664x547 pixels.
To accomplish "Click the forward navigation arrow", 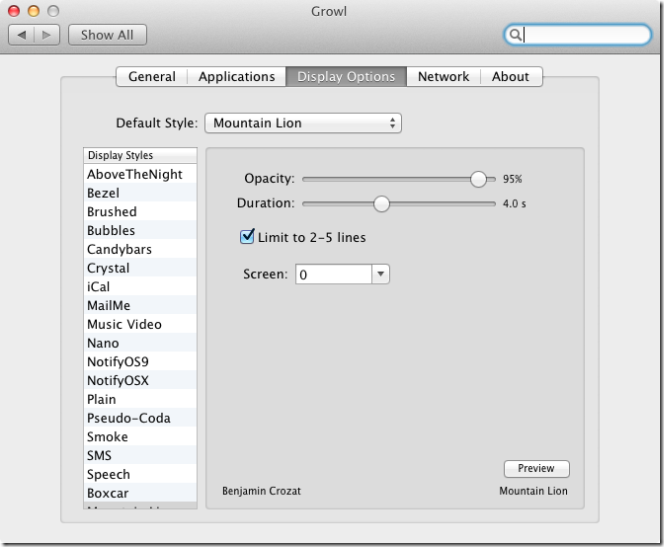I will (47, 35).
